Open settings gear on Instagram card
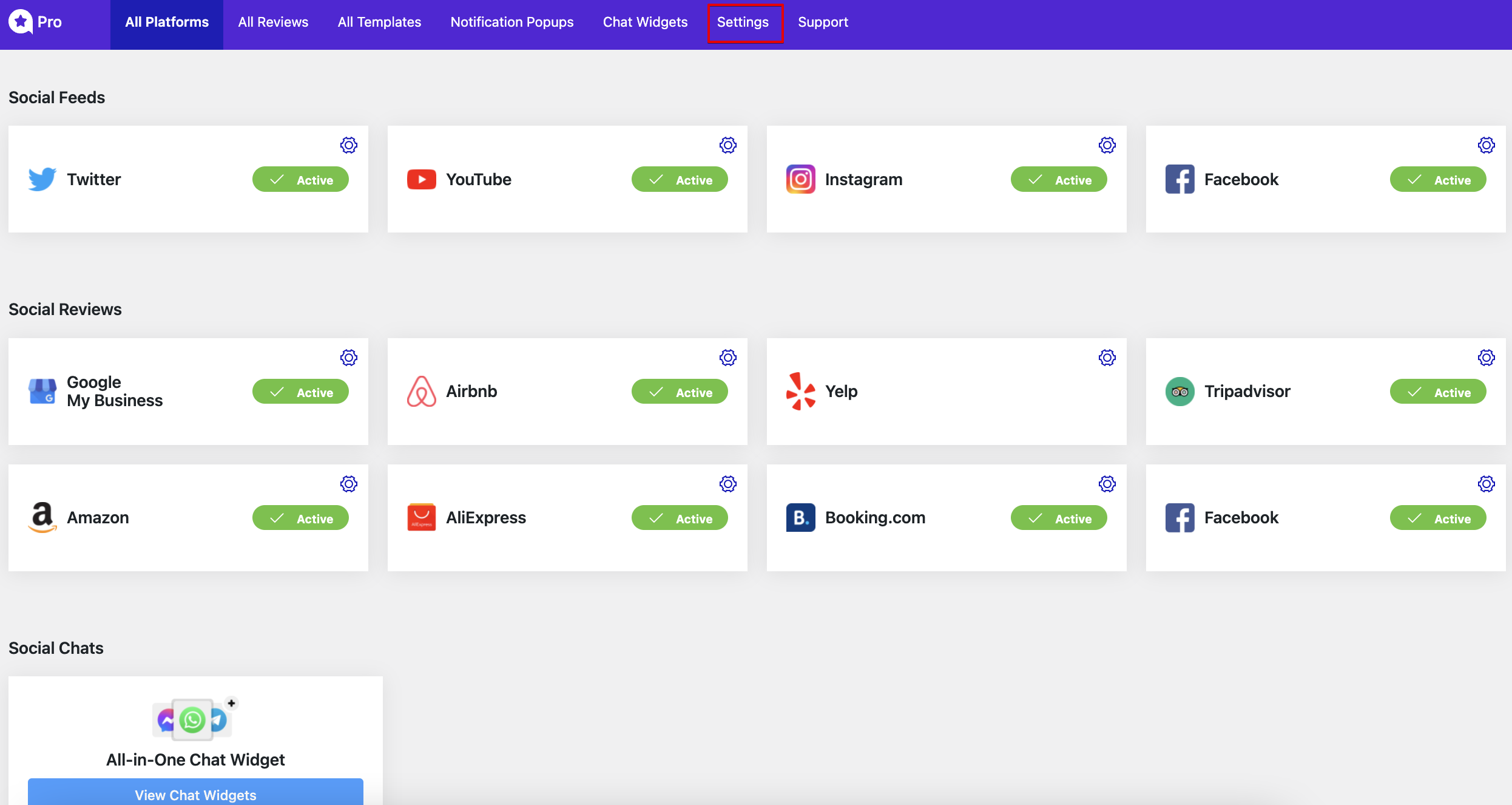This screenshot has width=1512, height=805. pos(1107,145)
